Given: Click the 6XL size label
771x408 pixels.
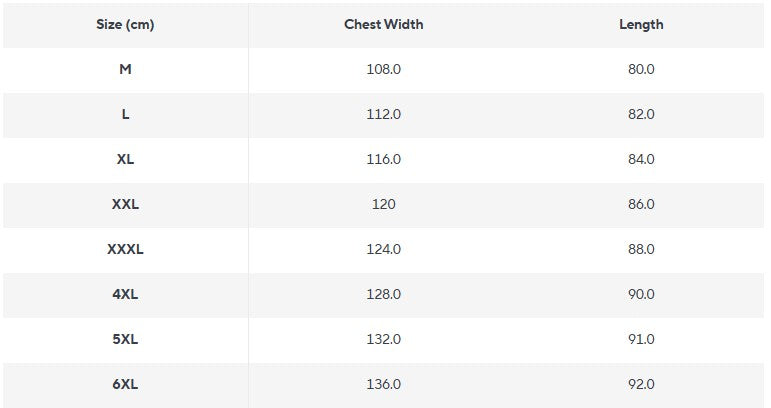Looking at the screenshot, I should click(125, 385).
